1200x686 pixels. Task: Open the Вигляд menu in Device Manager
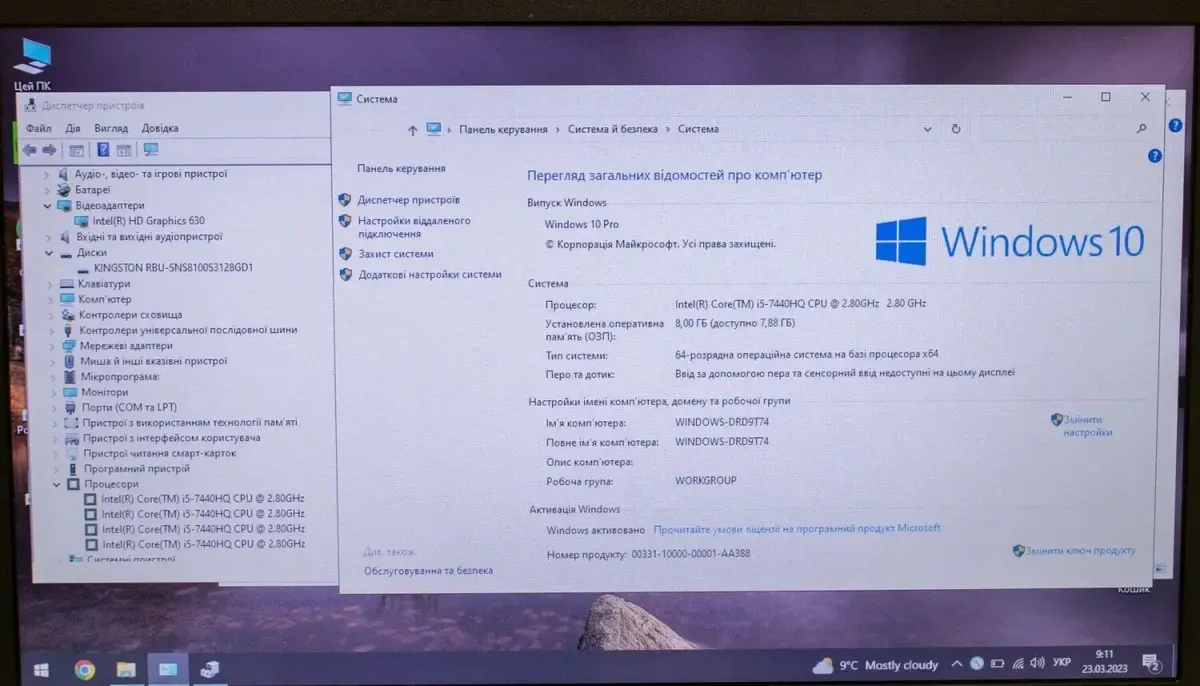(x=111, y=128)
